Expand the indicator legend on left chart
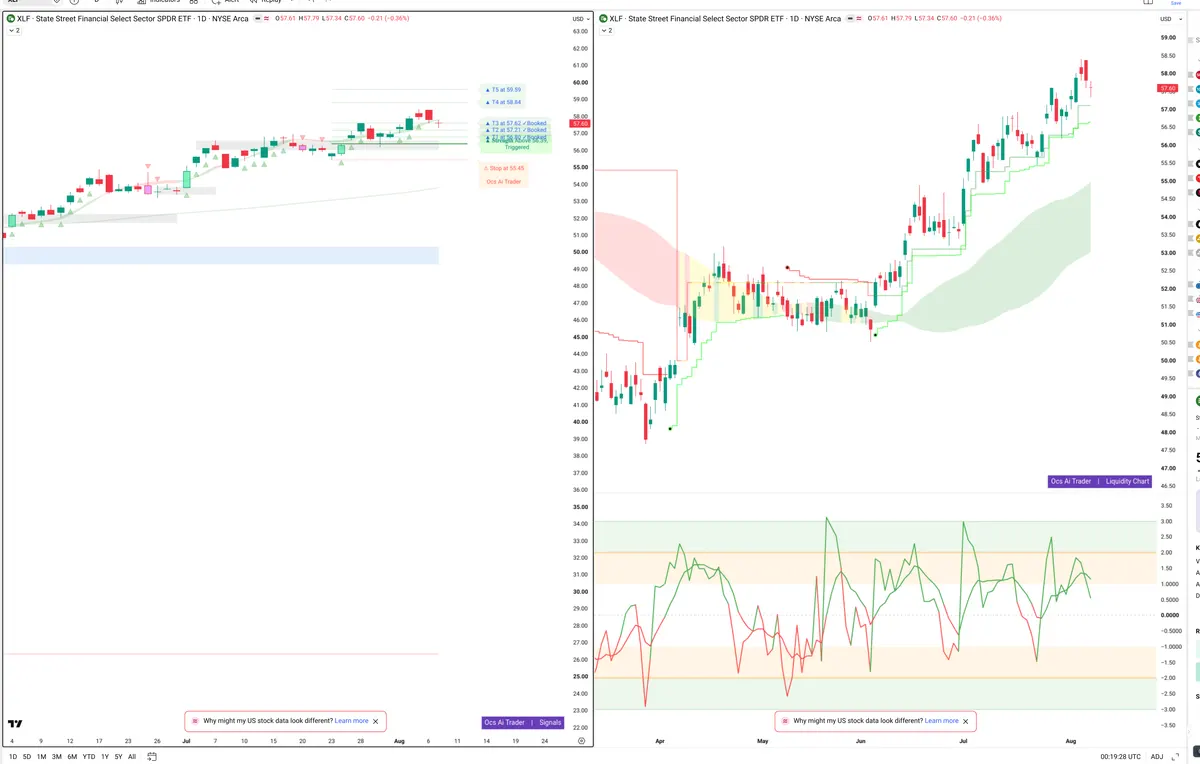The image size is (1200, 764). (13, 31)
